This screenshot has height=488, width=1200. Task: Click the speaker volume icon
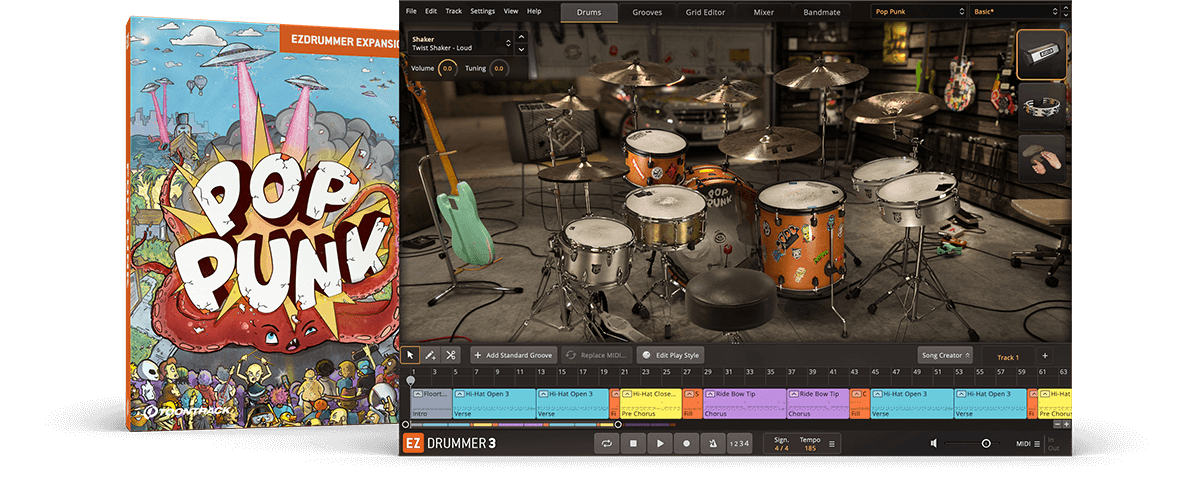click(x=932, y=443)
